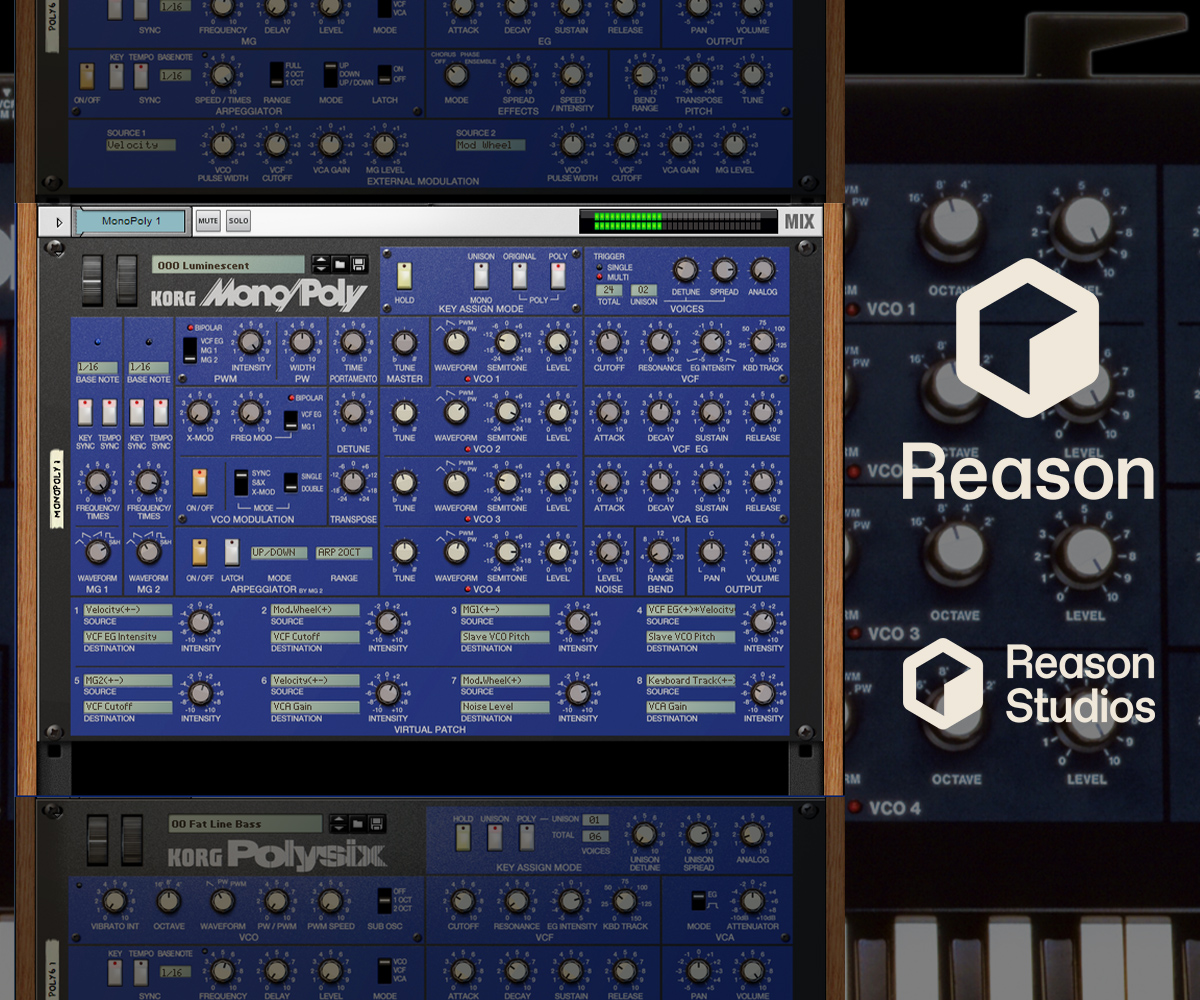Collapse the MonoPoly 1 device with the fold arrow
Screen dimensions: 1200x1000
click(x=58, y=222)
